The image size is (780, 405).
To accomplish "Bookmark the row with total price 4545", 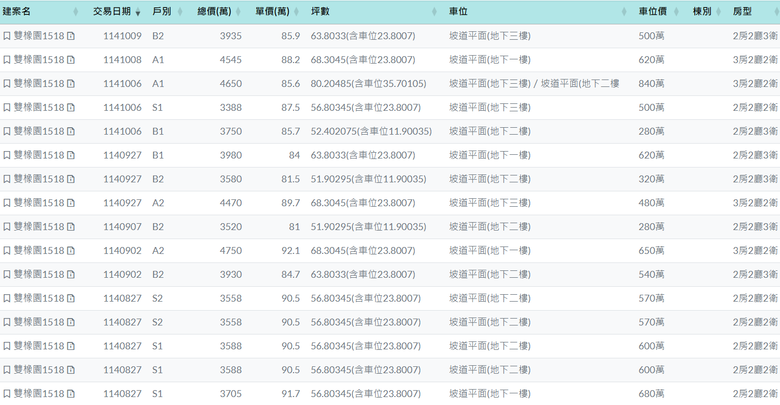I will coord(6,60).
